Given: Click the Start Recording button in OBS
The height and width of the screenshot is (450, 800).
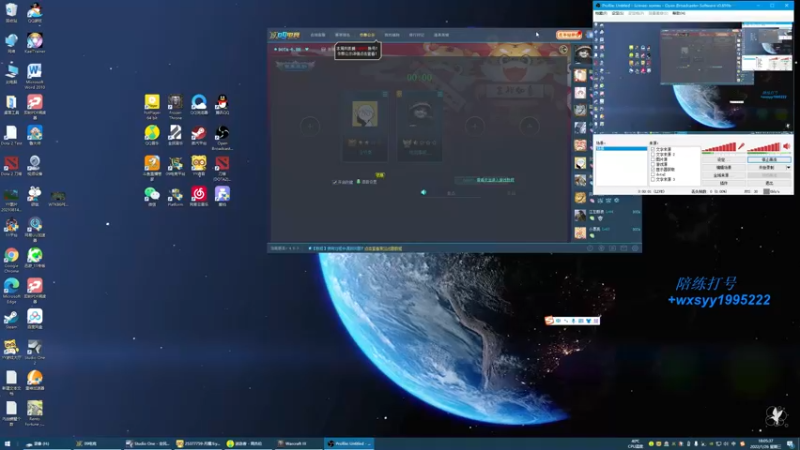Looking at the screenshot, I should coord(766,167).
